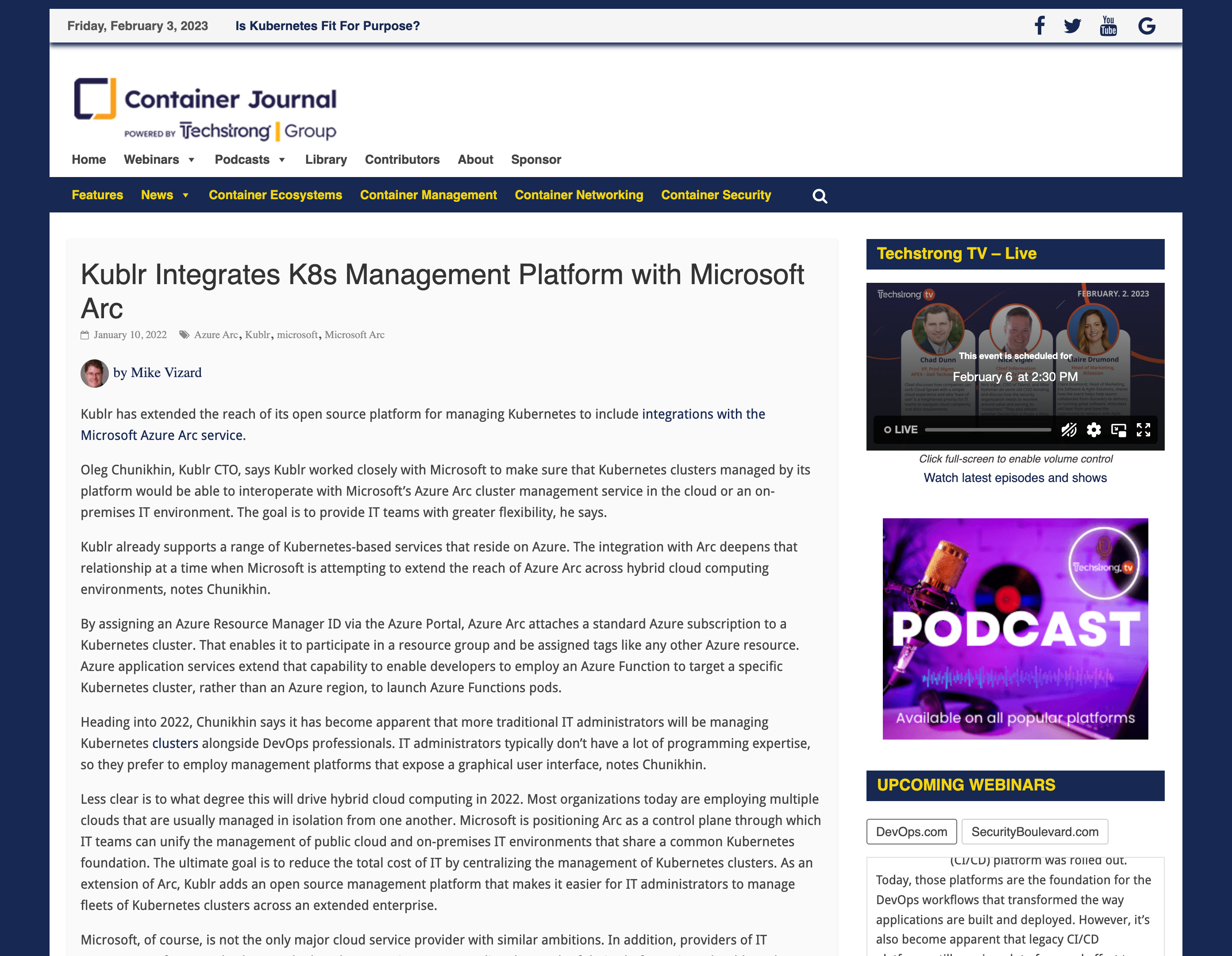Screen dimensions: 1232x956
Task: Click the video player progress bar
Action: (988, 430)
